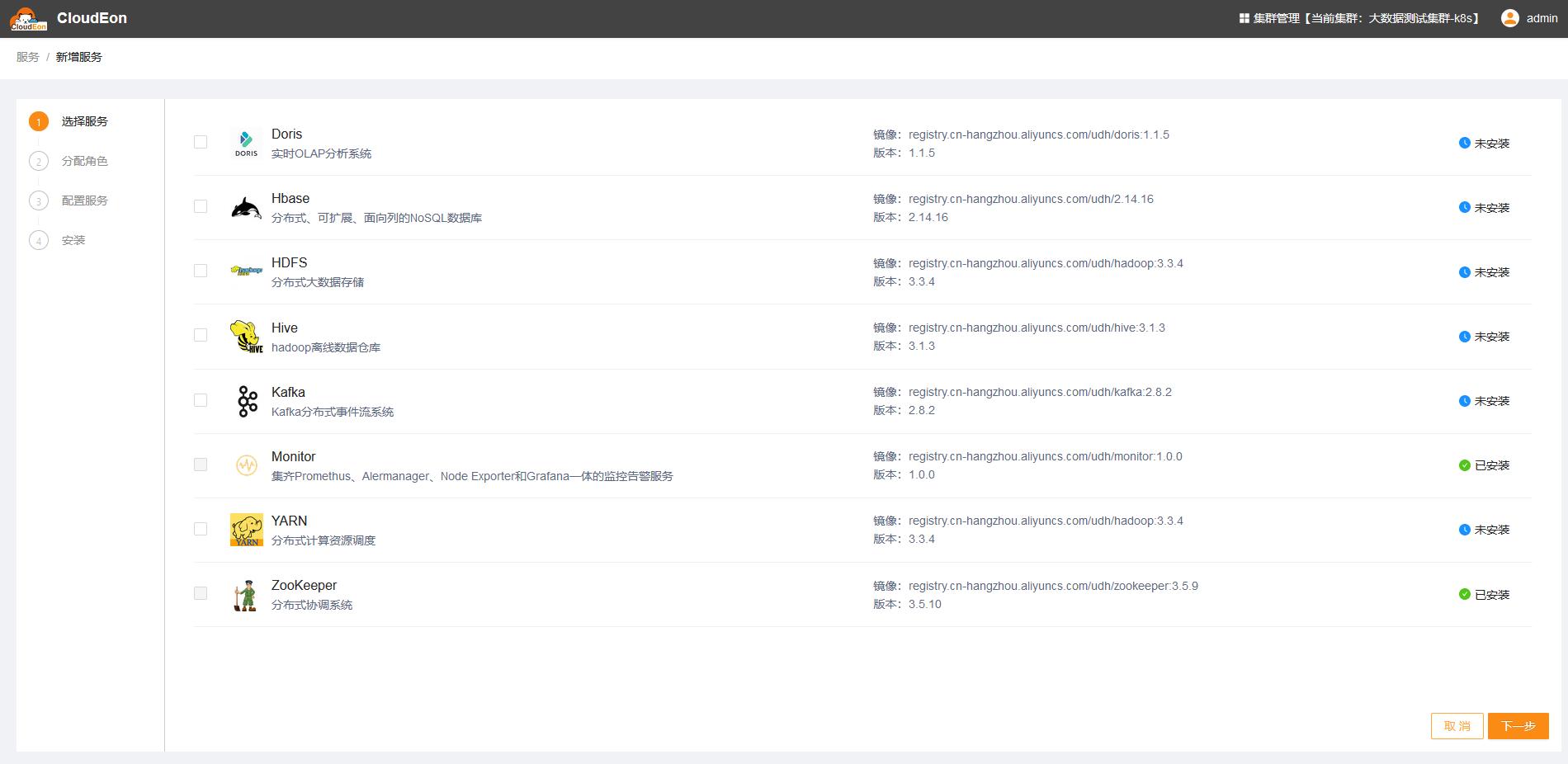Click Monitor description mentioning Grafana
Viewport: 1568px width, 764px height.
472,476
